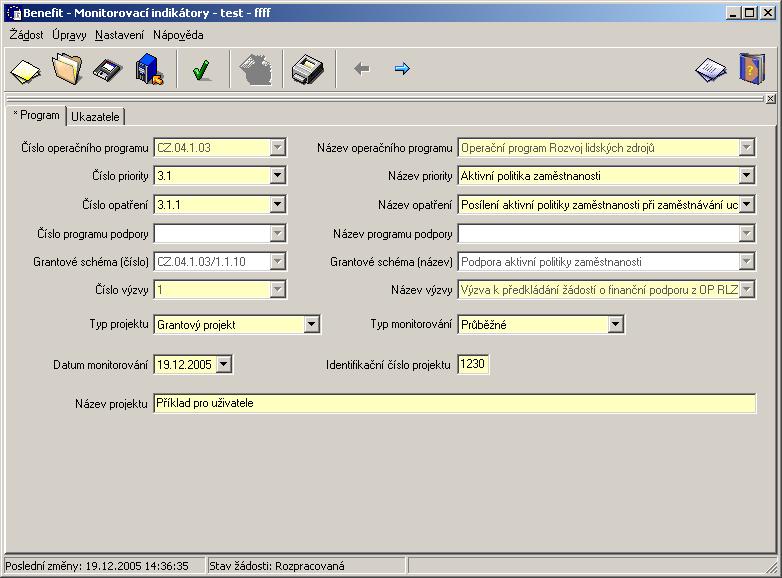The image size is (782, 578).
Task: Click the greyed finalize icon
Action: [x=256, y=69]
